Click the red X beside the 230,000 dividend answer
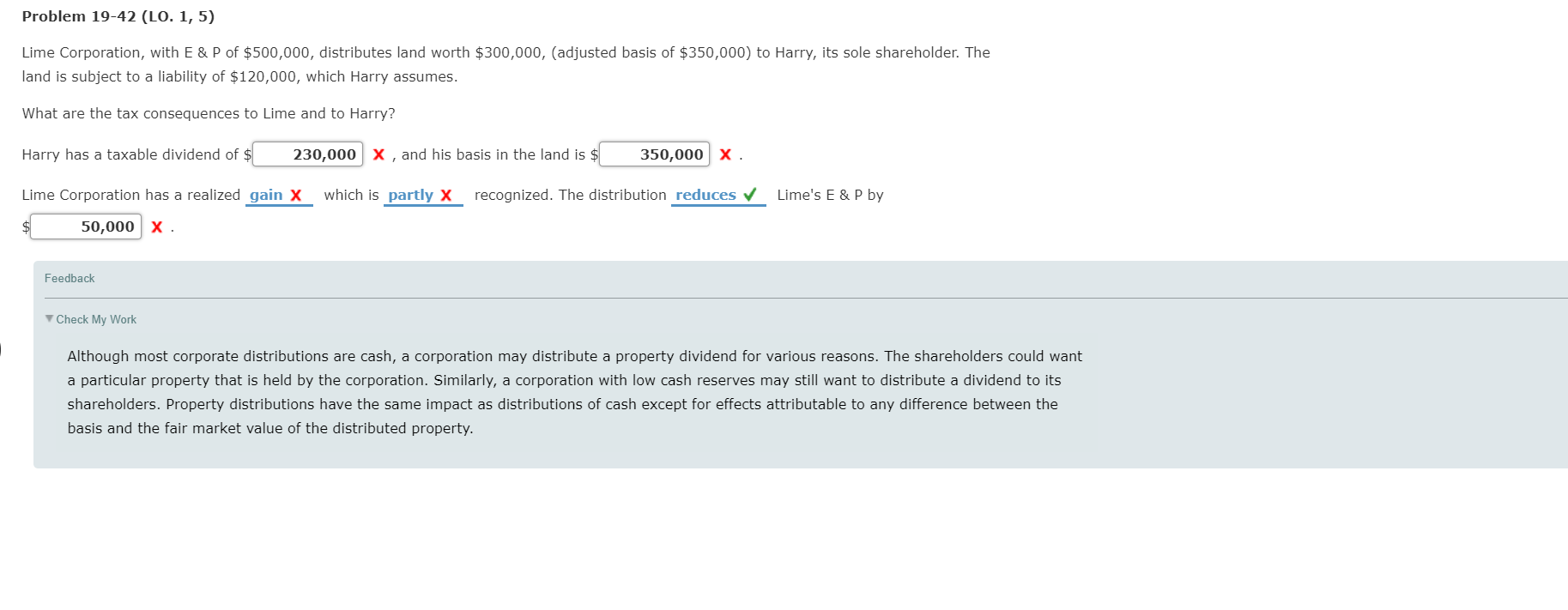The image size is (1568, 610). click(x=378, y=154)
